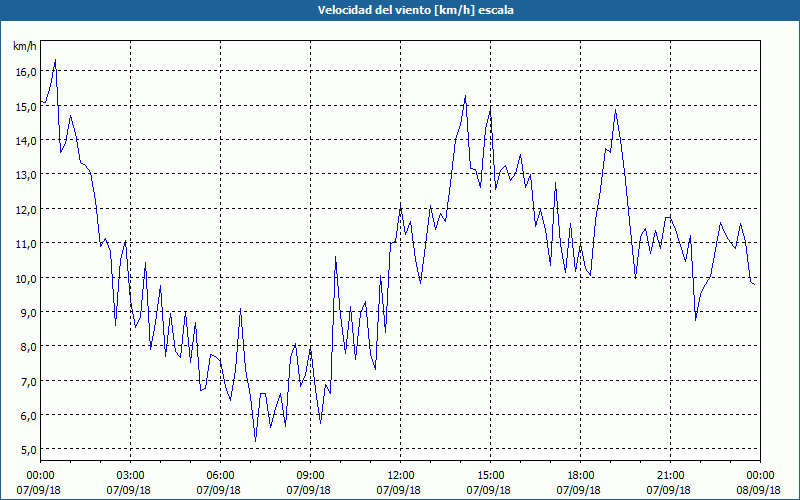Click the 11,0 y-axis value
The width and height of the screenshot is (800, 500).
(x=26, y=244)
